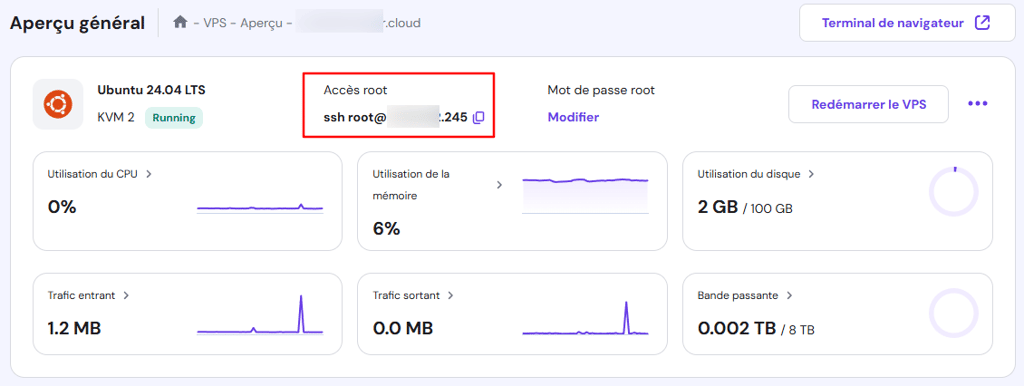
Task: Click the home icon in breadcrumb
Action: tap(180, 23)
